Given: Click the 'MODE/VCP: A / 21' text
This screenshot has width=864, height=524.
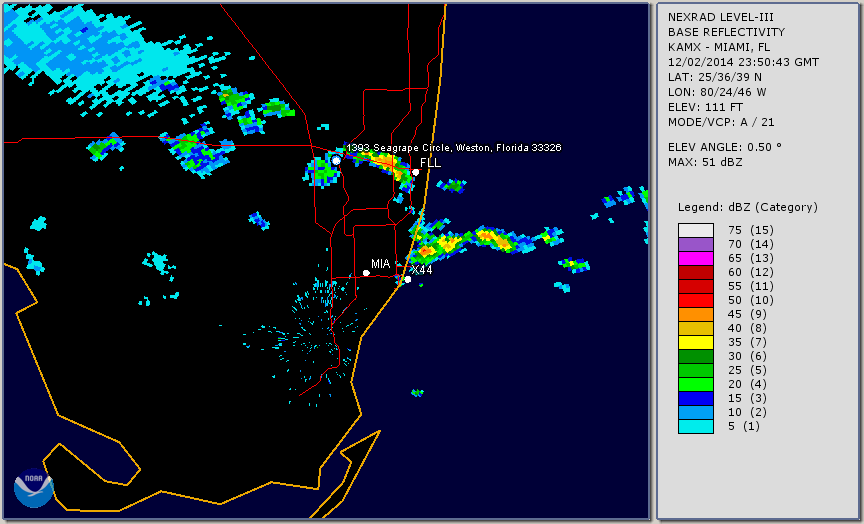Looking at the screenshot, I should [x=721, y=122].
